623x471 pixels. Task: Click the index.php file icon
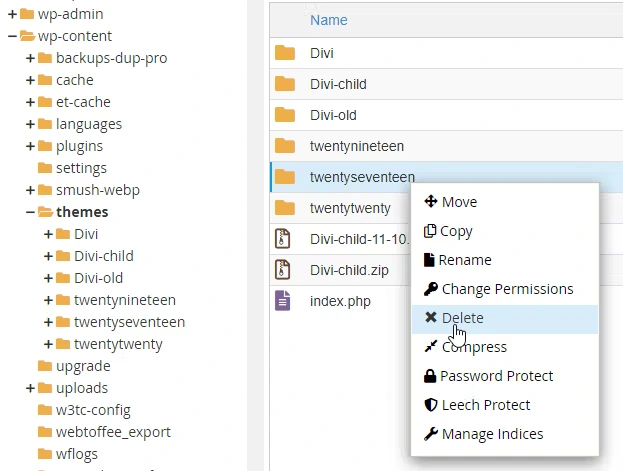[285, 300]
